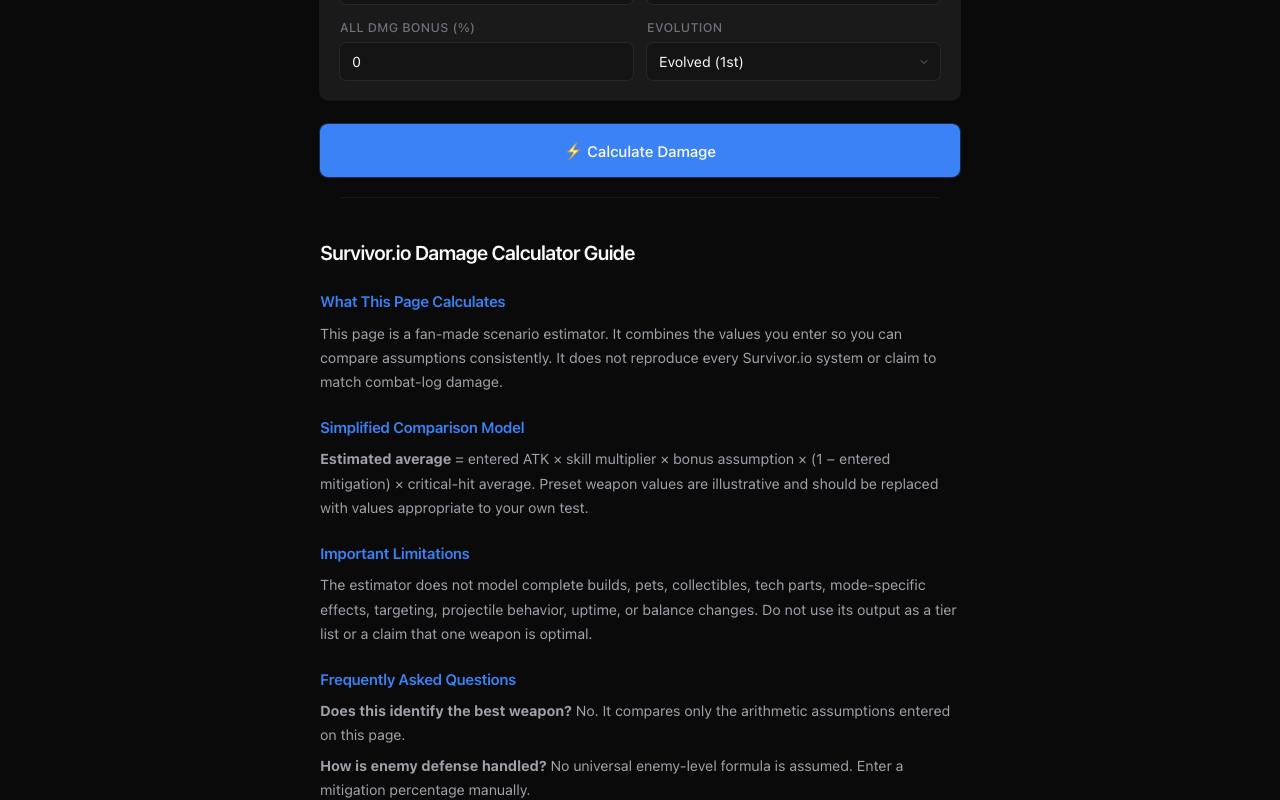Viewport: 1280px width, 800px height.
Task: Click the ALL DMG BONUS (%) label
Action: click(x=407, y=28)
